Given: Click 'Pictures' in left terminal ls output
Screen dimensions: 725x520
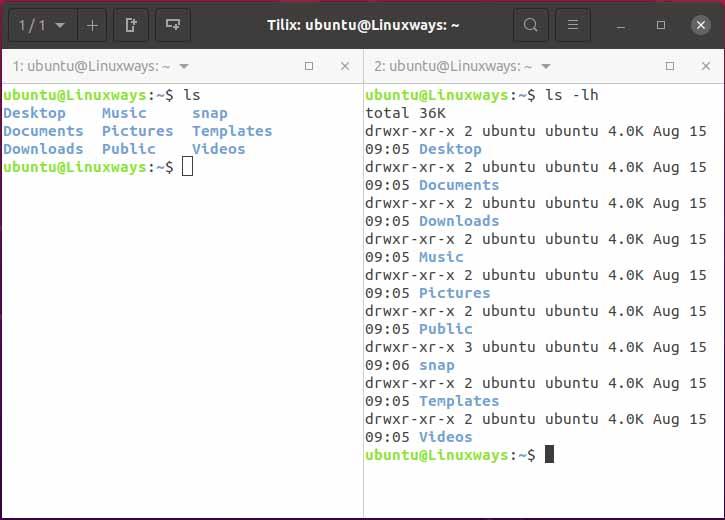Looking at the screenshot, I should click(137, 131).
